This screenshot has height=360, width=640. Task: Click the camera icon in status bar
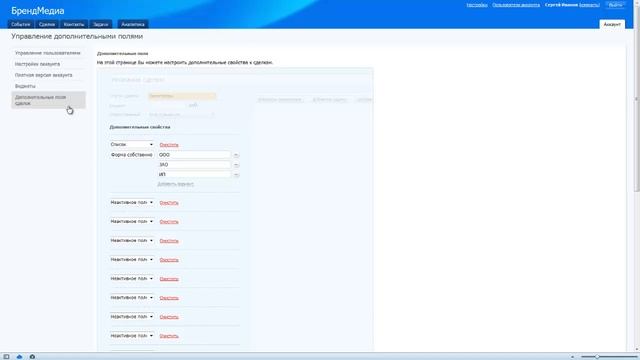pyautogui.click(x=32, y=357)
